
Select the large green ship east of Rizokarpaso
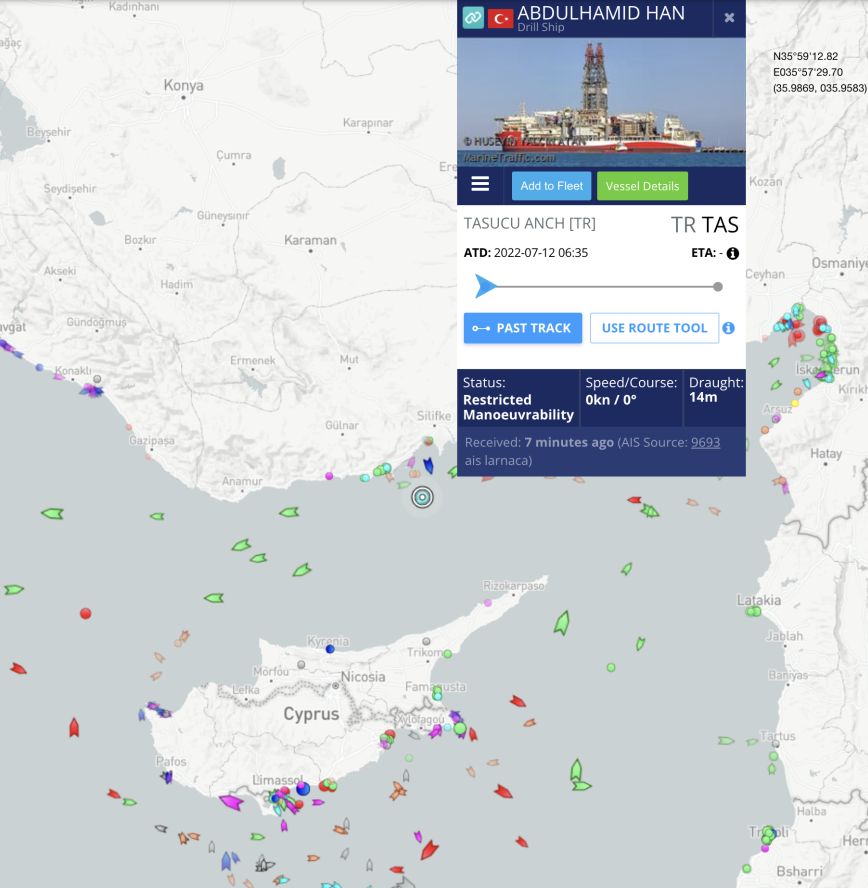[x=562, y=624]
